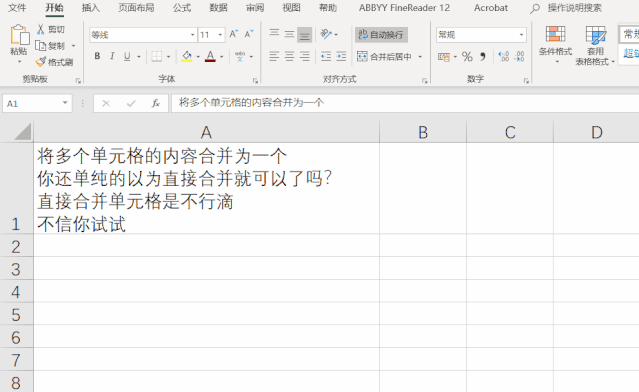Click the Select All corner triangle
Screen dimensions: 639x392
[22, 132]
